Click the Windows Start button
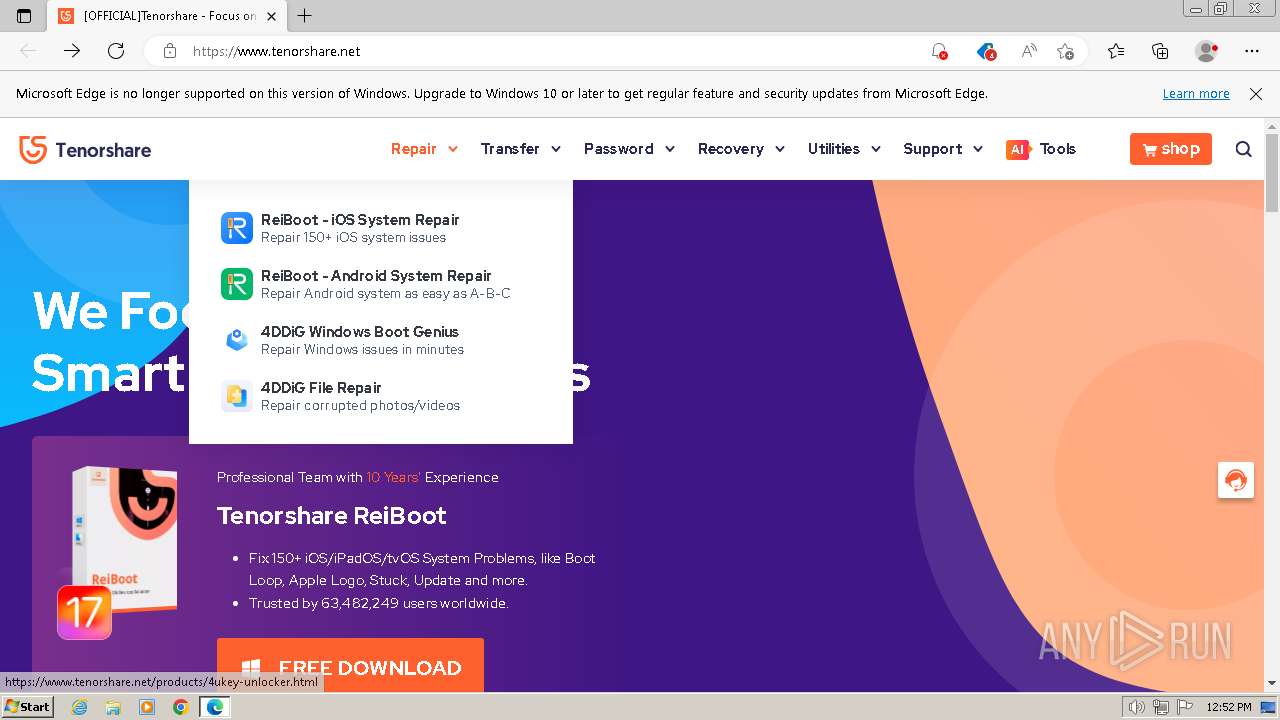The width and height of the screenshot is (1280, 720). click(x=28, y=707)
